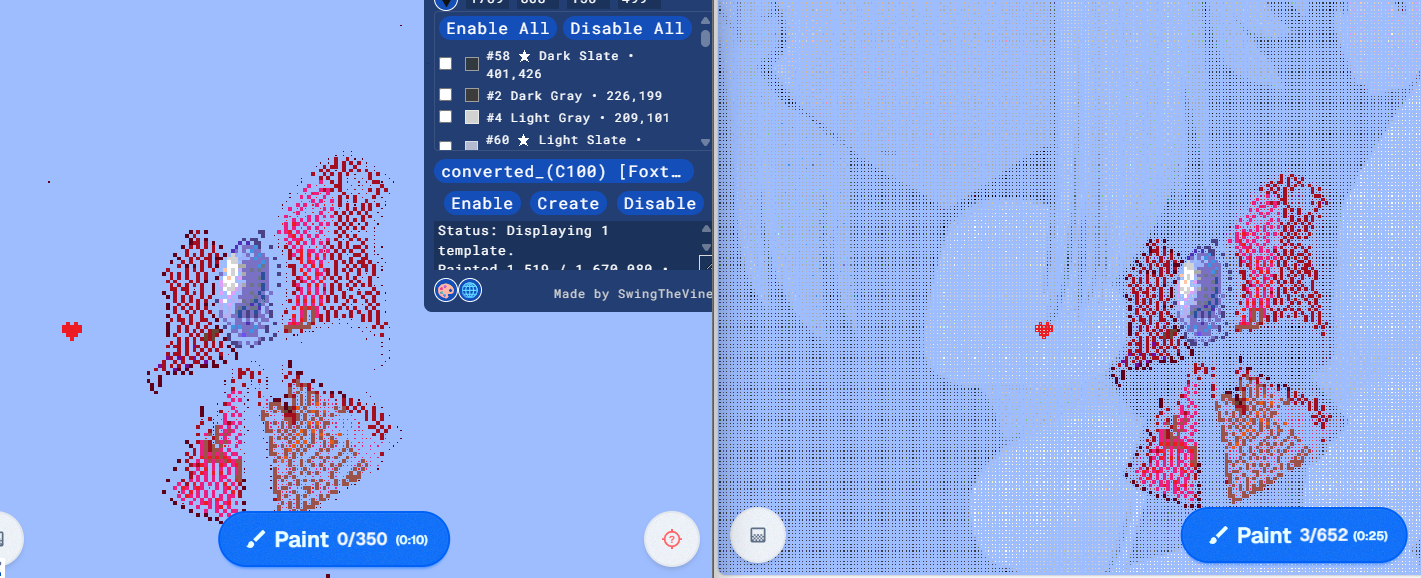The image size is (1421, 578).
Task: Toggle the #2 Dark Gray checkbox
Action: point(446,95)
